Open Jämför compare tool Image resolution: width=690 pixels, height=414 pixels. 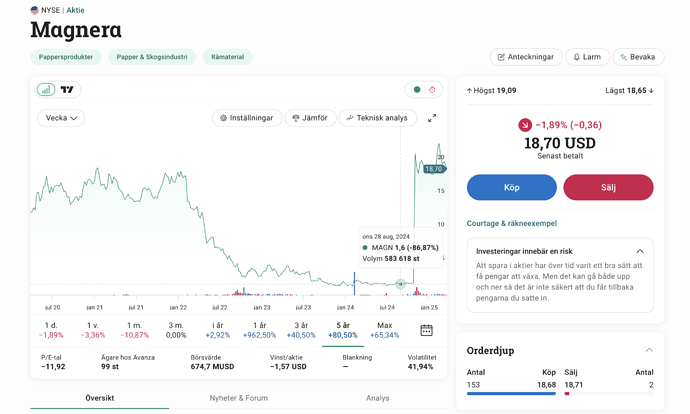[x=310, y=118]
